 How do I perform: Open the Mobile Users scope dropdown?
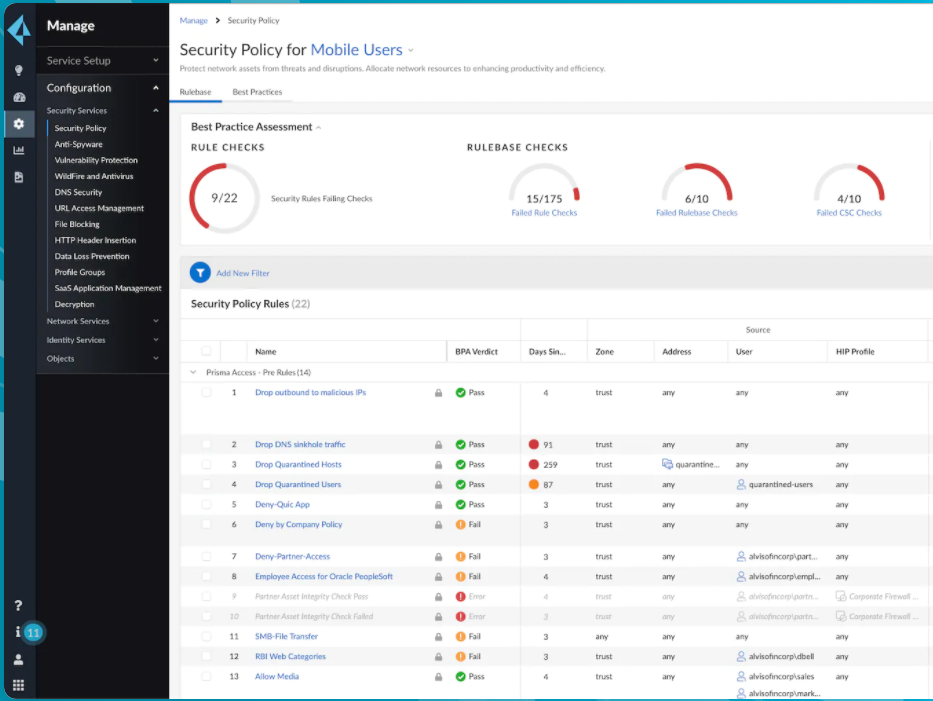(362, 50)
